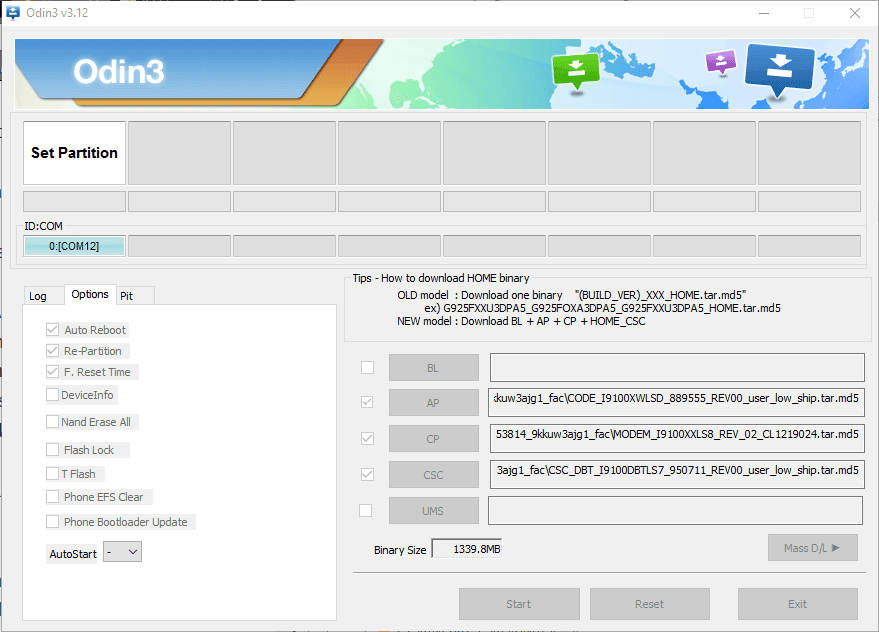The width and height of the screenshot is (879, 632).
Task: Enable the Nand Erase All option
Action: tap(53, 422)
